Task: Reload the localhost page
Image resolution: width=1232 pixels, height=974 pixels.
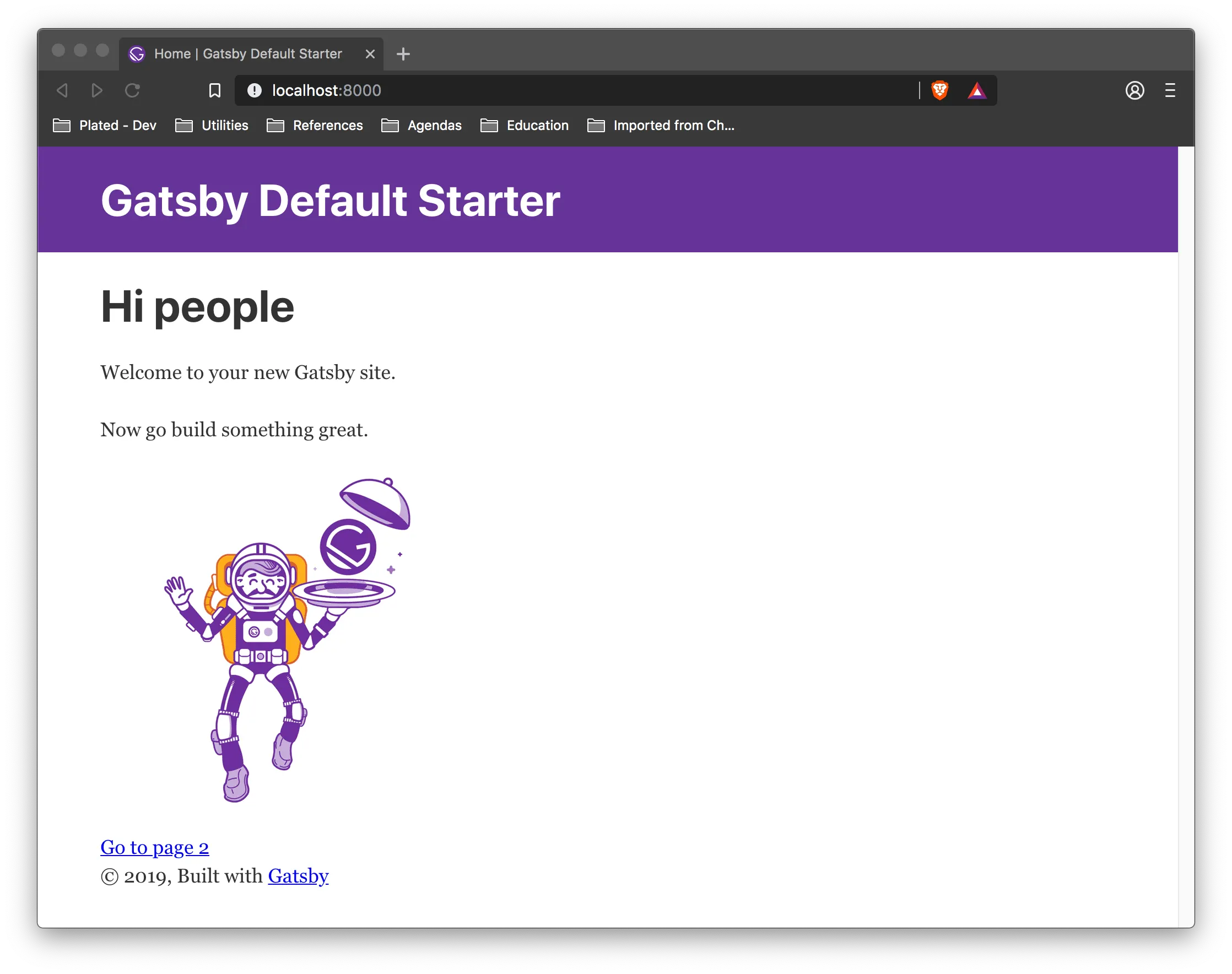Action: coord(132,90)
